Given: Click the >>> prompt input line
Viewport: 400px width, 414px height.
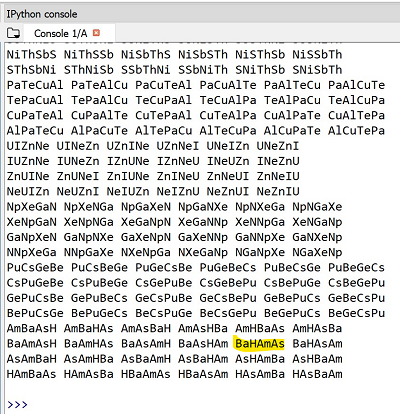Looking at the screenshot, I should click(x=200, y=405).
